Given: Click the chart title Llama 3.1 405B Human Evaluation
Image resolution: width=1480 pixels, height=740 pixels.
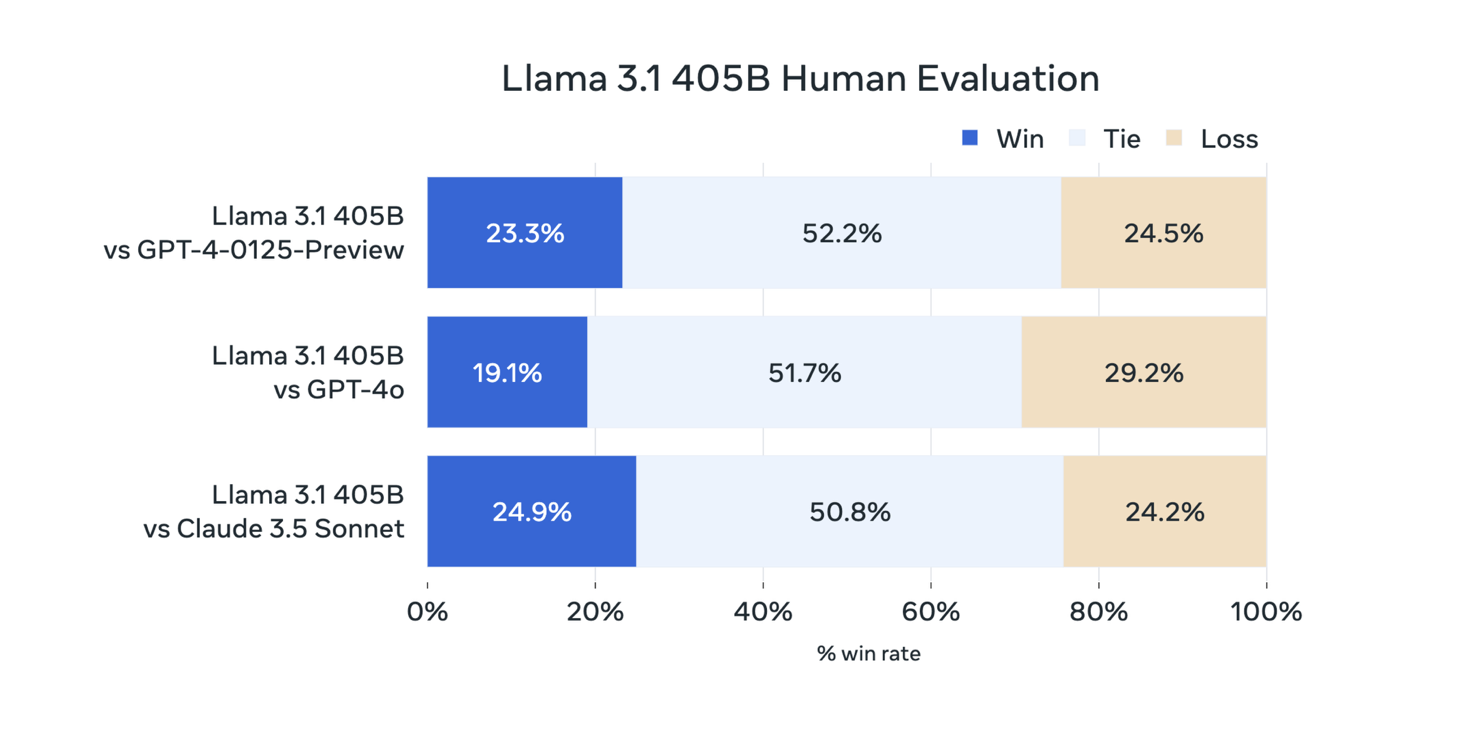Looking at the screenshot, I should coord(801,79).
